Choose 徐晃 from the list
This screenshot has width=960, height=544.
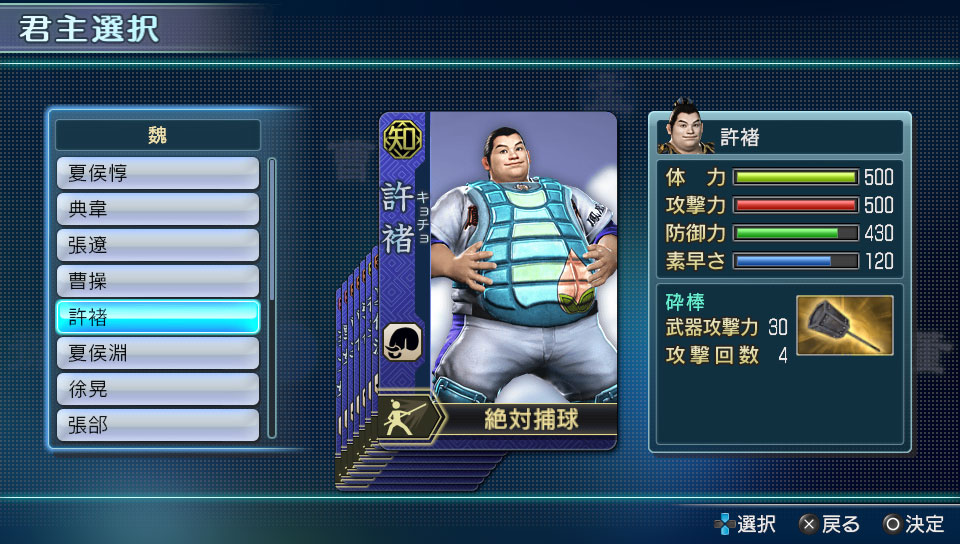coord(158,389)
